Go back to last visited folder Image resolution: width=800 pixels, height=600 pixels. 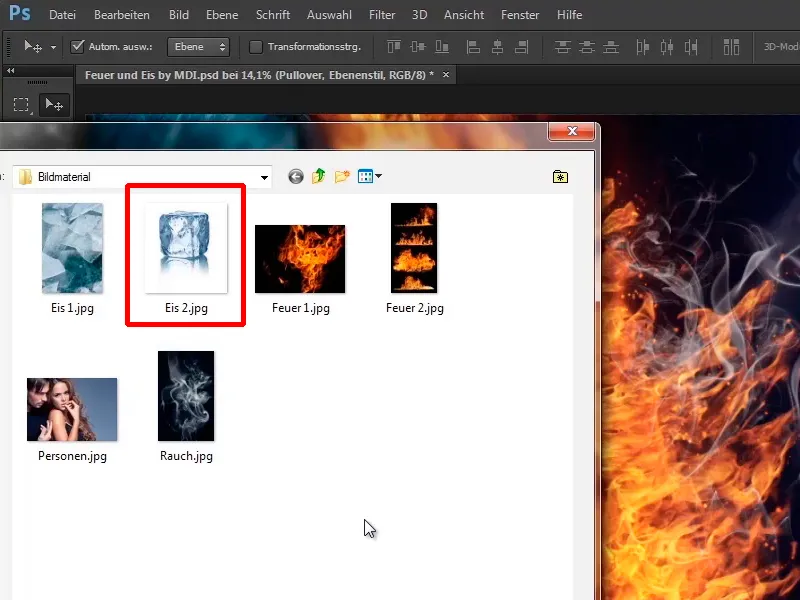tap(296, 177)
